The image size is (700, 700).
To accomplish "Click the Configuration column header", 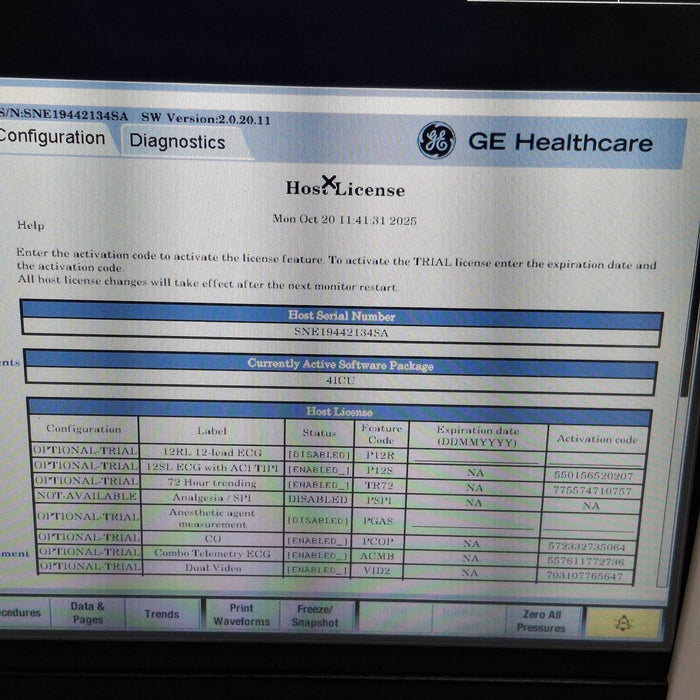I will pyautogui.click(x=83, y=429).
